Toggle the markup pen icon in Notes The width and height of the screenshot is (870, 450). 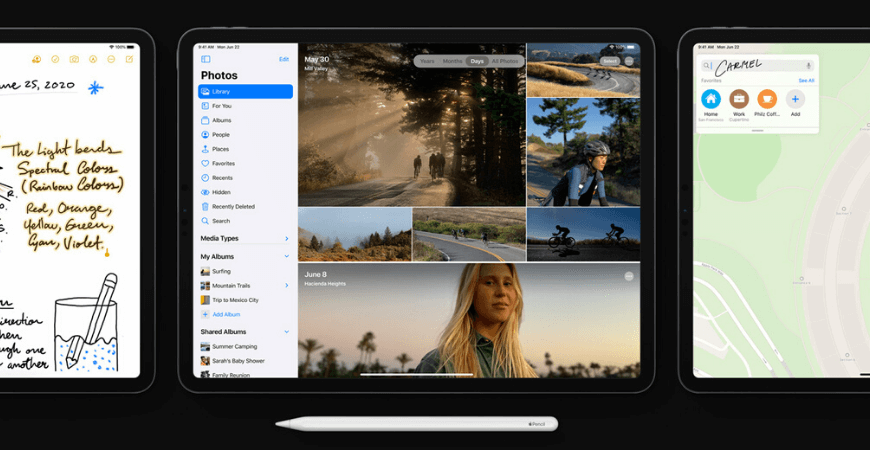(x=93, y=59)
